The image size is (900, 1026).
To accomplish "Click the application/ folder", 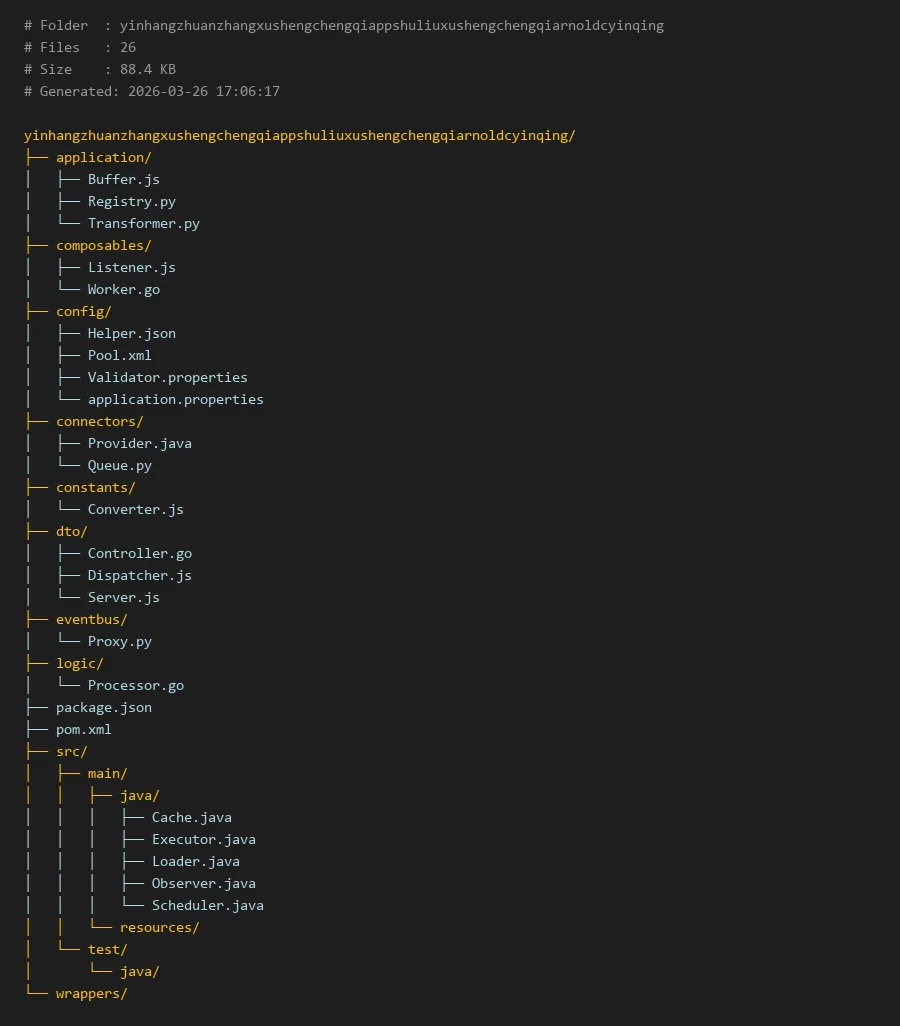I will (x=103, y=157).
